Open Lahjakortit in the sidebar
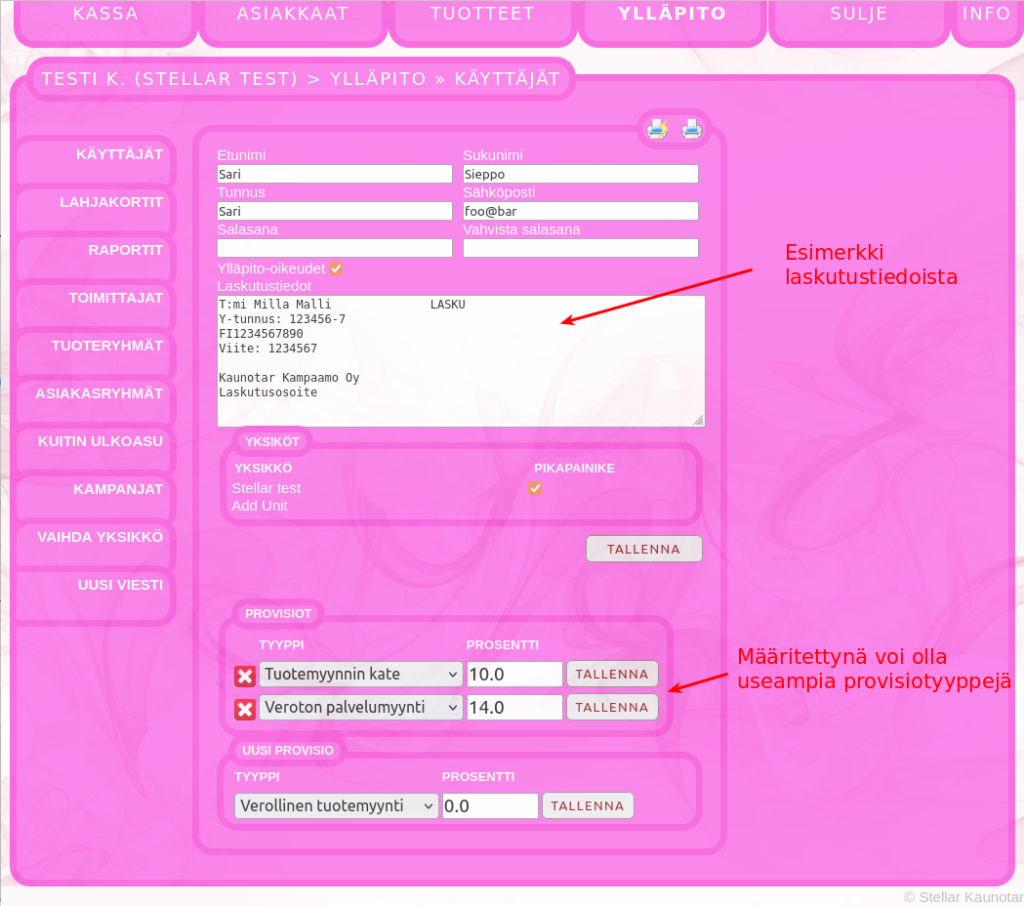Screen dimensions: 1024x906 pyautogui.click(x=110, y=202)
